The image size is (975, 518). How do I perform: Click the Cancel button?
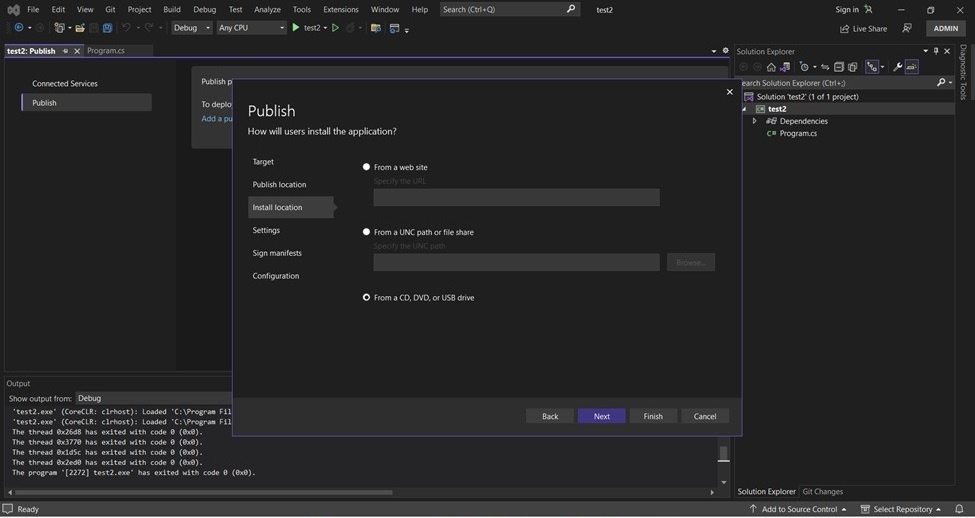tap(705, 416)
